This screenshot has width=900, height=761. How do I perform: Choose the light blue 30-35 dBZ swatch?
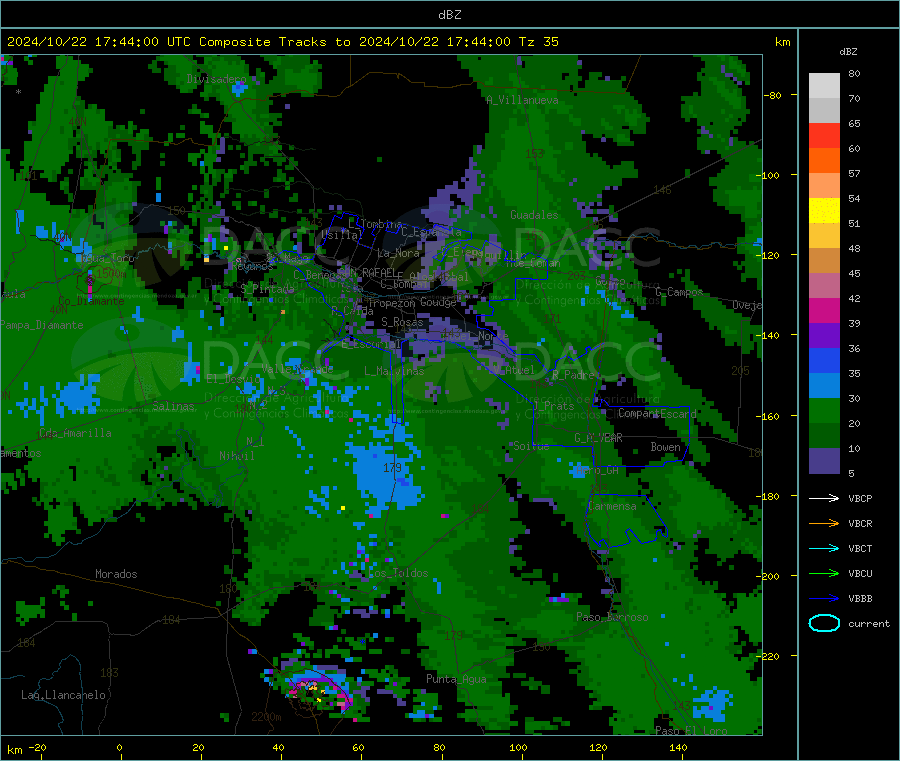pos(824,386)
